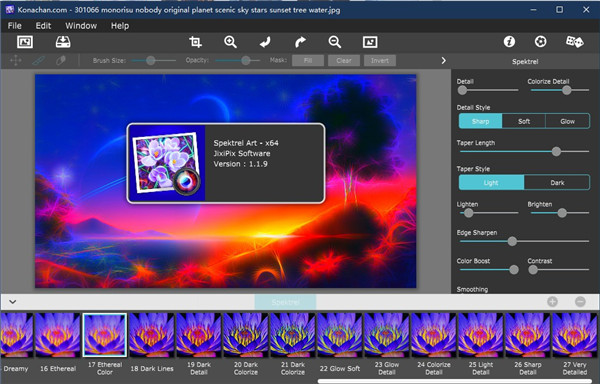This screenshot has width=600, height=384.
Task: Select the brush paint tool
Action: [x=38, y=60]
